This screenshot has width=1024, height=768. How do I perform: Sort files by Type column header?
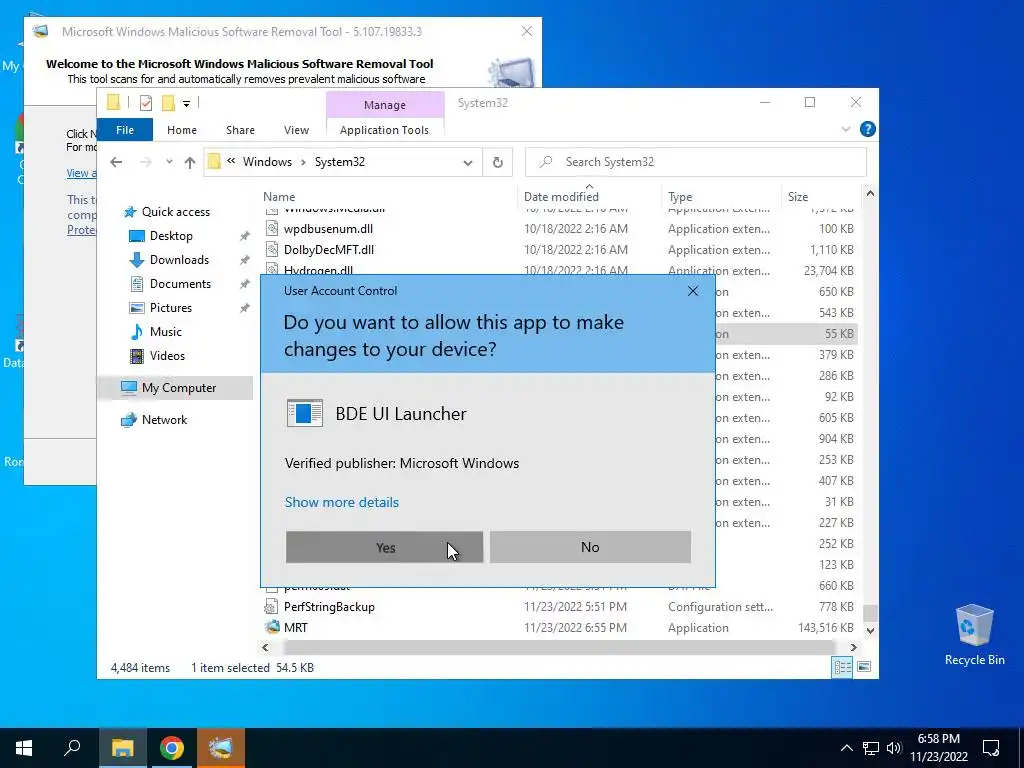[680, 197]
